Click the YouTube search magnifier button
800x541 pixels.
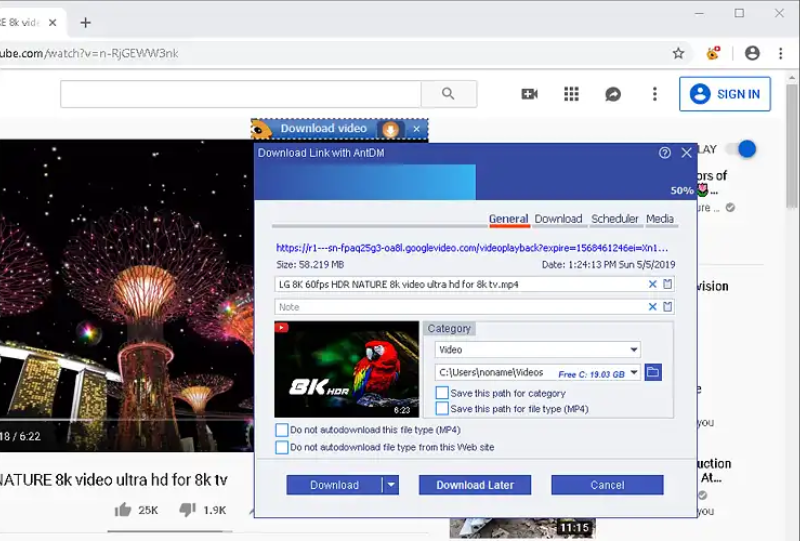point(448,94)
